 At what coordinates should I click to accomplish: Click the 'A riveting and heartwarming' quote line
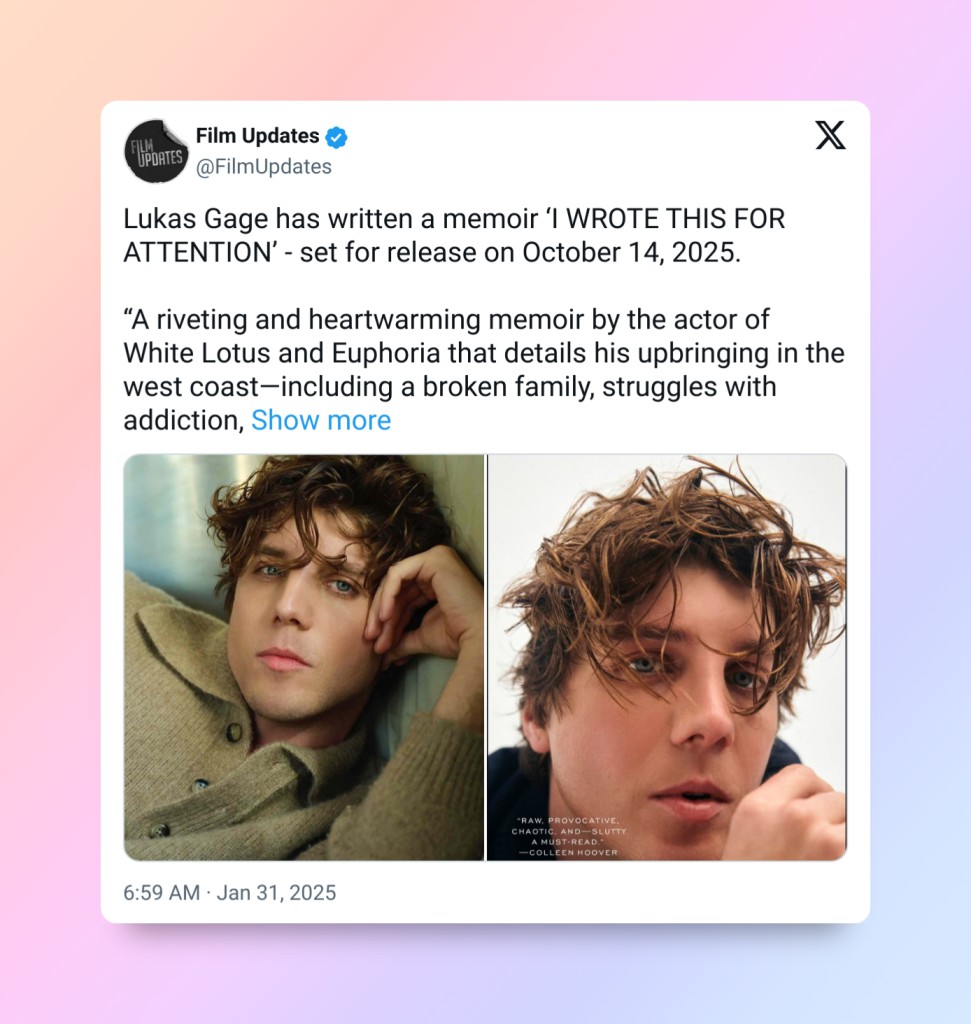[x=302, y=319]
